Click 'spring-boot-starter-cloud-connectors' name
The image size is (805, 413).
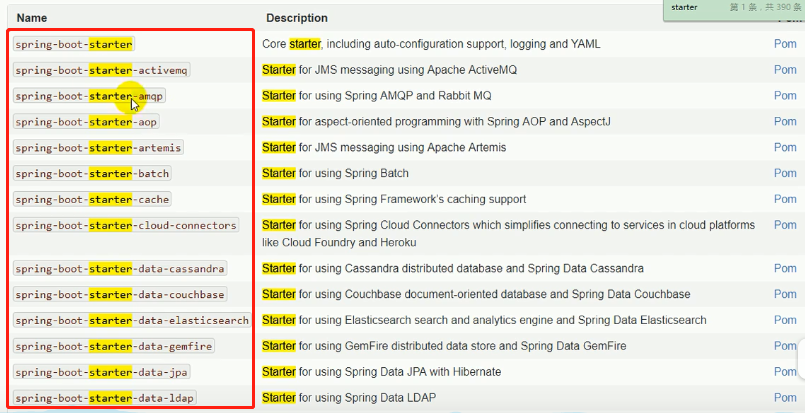(126, 226)
